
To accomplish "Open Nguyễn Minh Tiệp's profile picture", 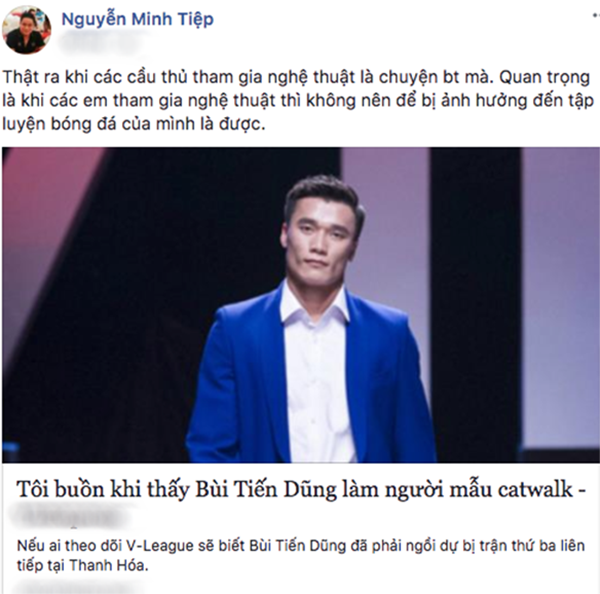I will tap(26, 29).
